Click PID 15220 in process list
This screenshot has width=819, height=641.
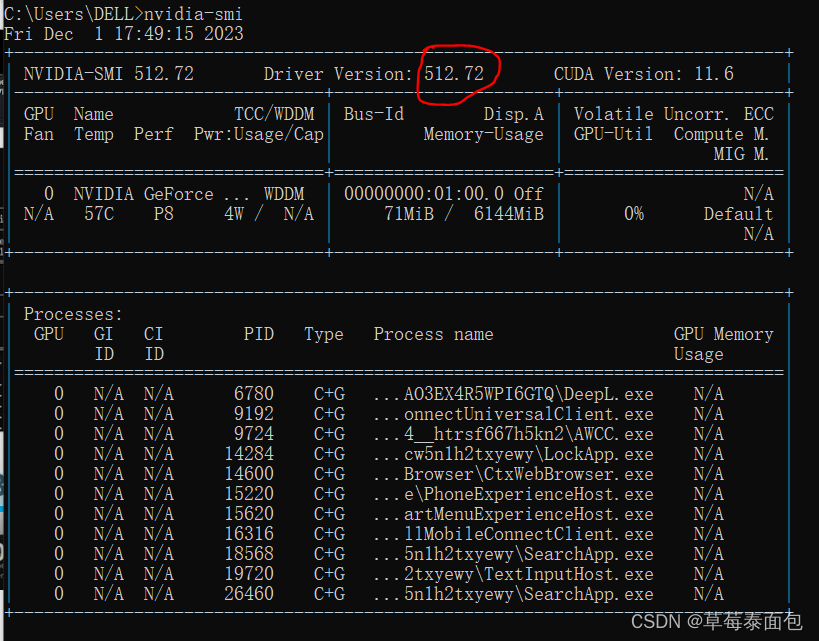249,494
